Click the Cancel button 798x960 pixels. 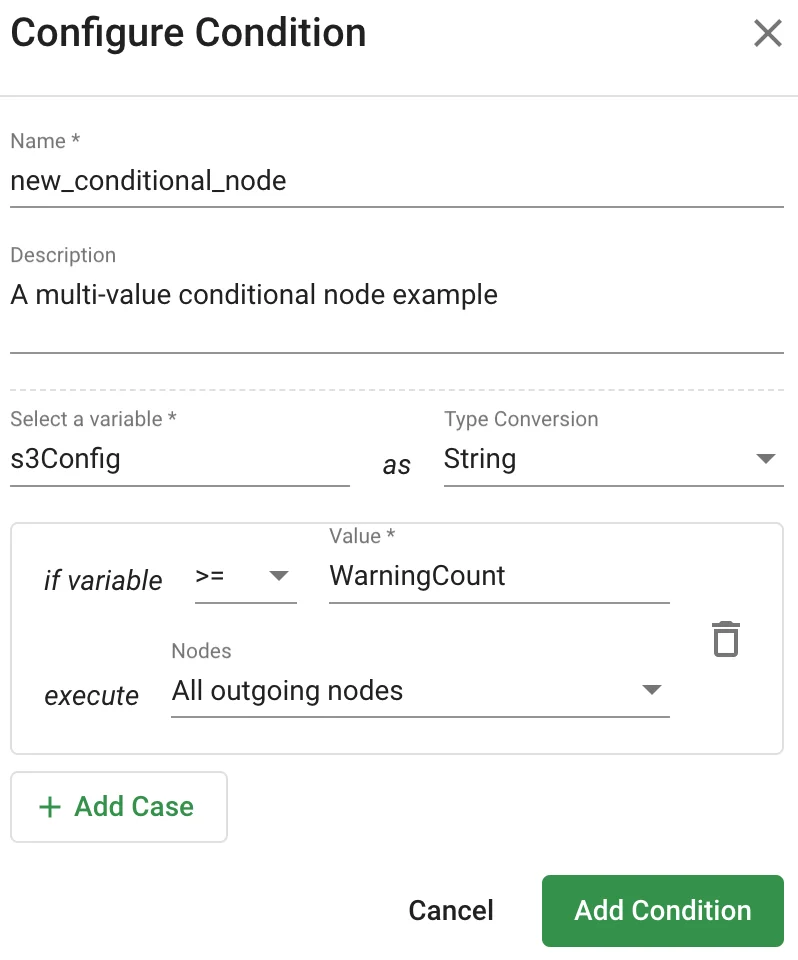pos(451,910)
